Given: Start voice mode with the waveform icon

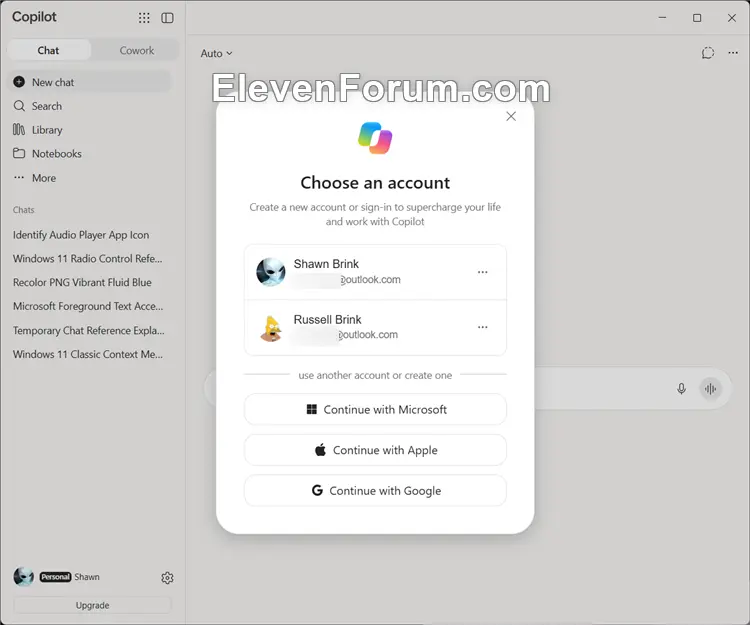Looking at the screenshot, I should point(711,389).
